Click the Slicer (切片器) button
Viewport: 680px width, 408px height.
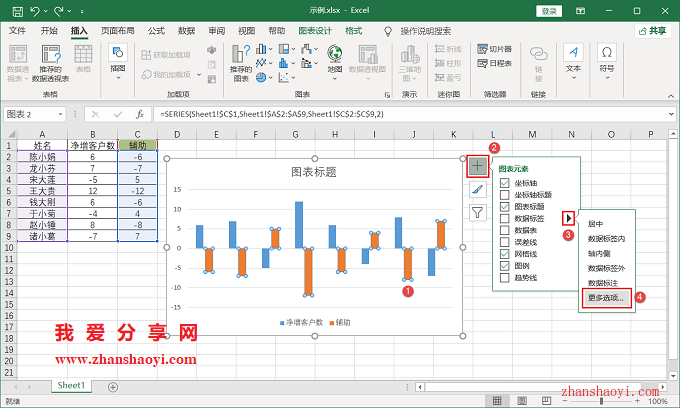494,49
